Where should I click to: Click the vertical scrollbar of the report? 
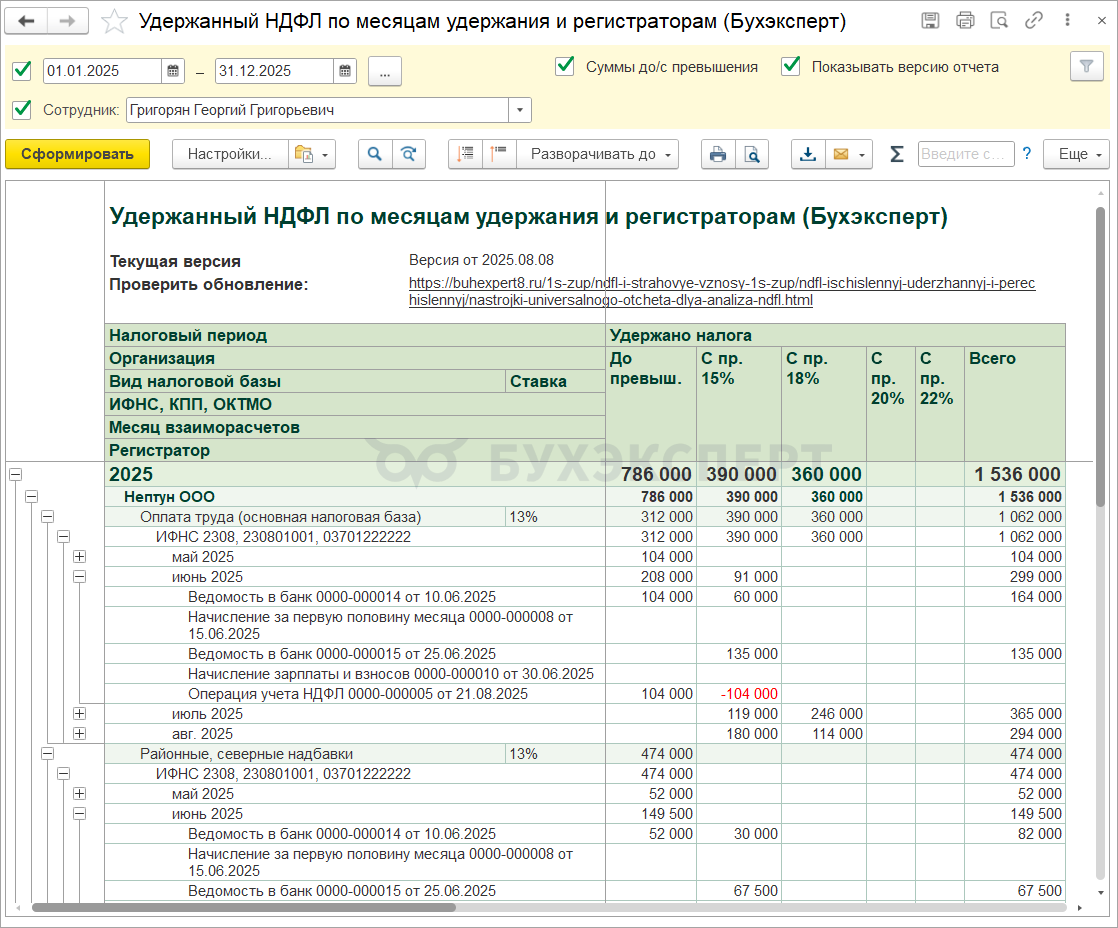1100,356
